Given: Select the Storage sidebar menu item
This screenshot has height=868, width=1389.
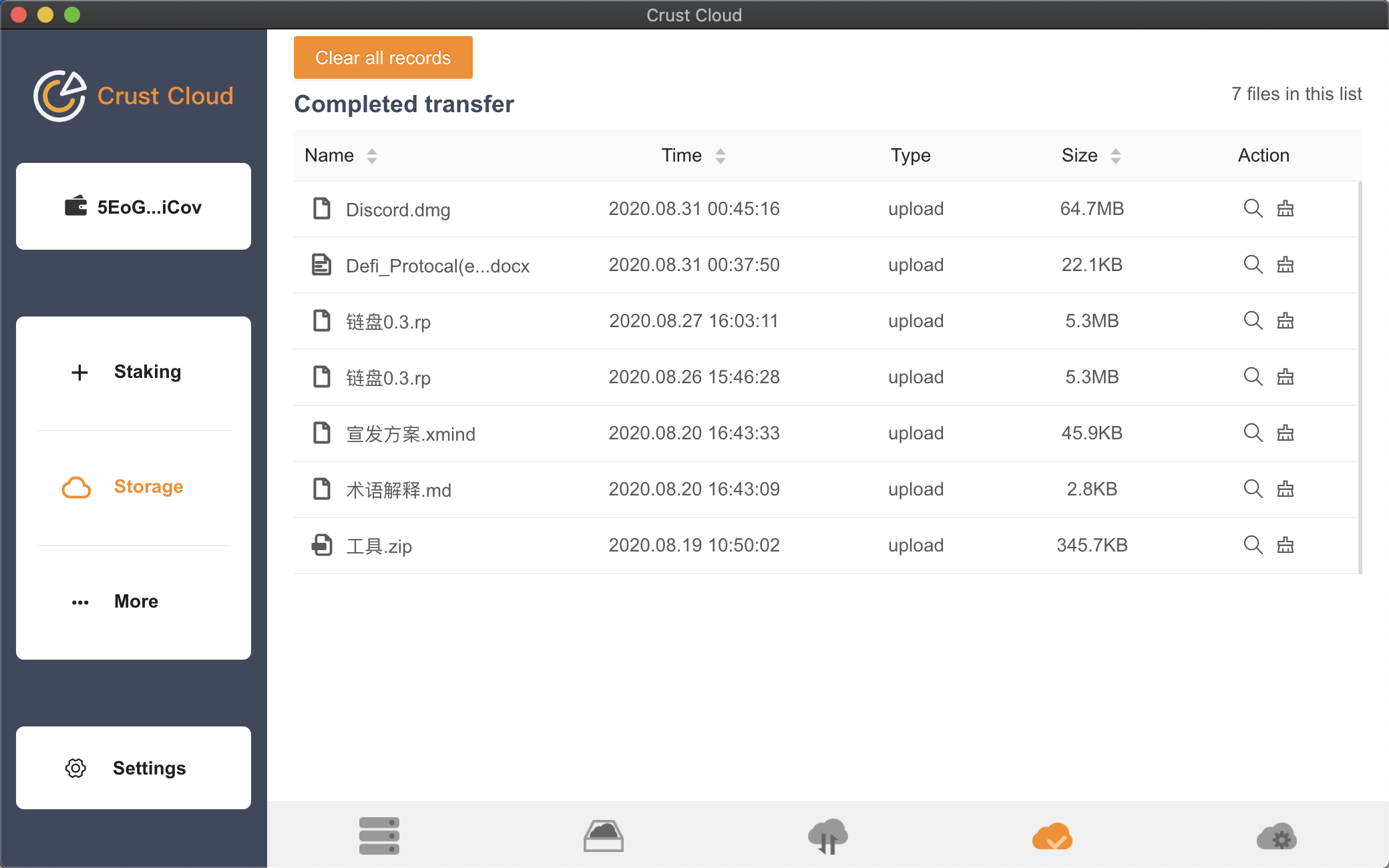Looking at the screenshot, I should point(134,487).
